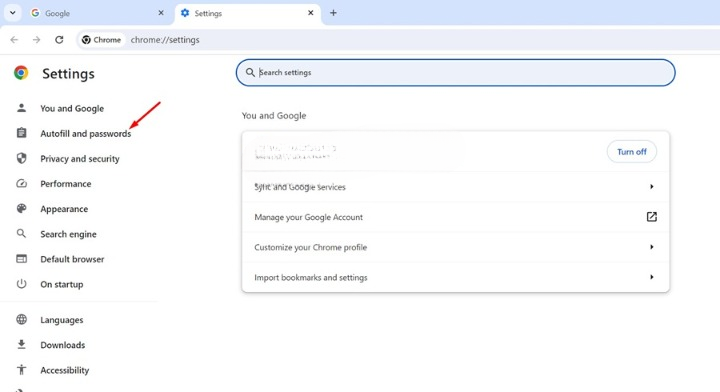Click the speedometer icon for Performance

[x=21, y=184]
